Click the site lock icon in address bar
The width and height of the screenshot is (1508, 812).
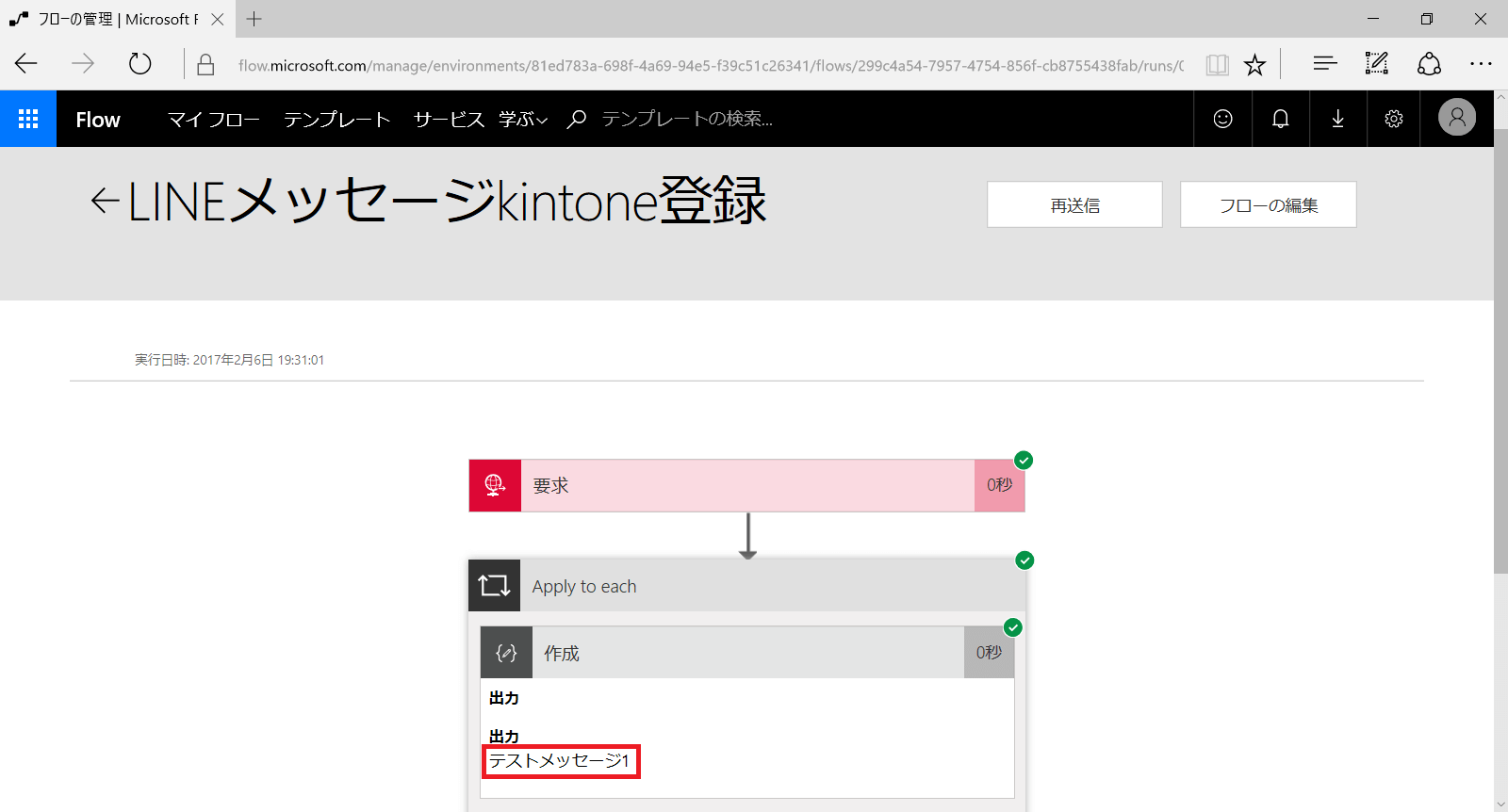(205, 64)
